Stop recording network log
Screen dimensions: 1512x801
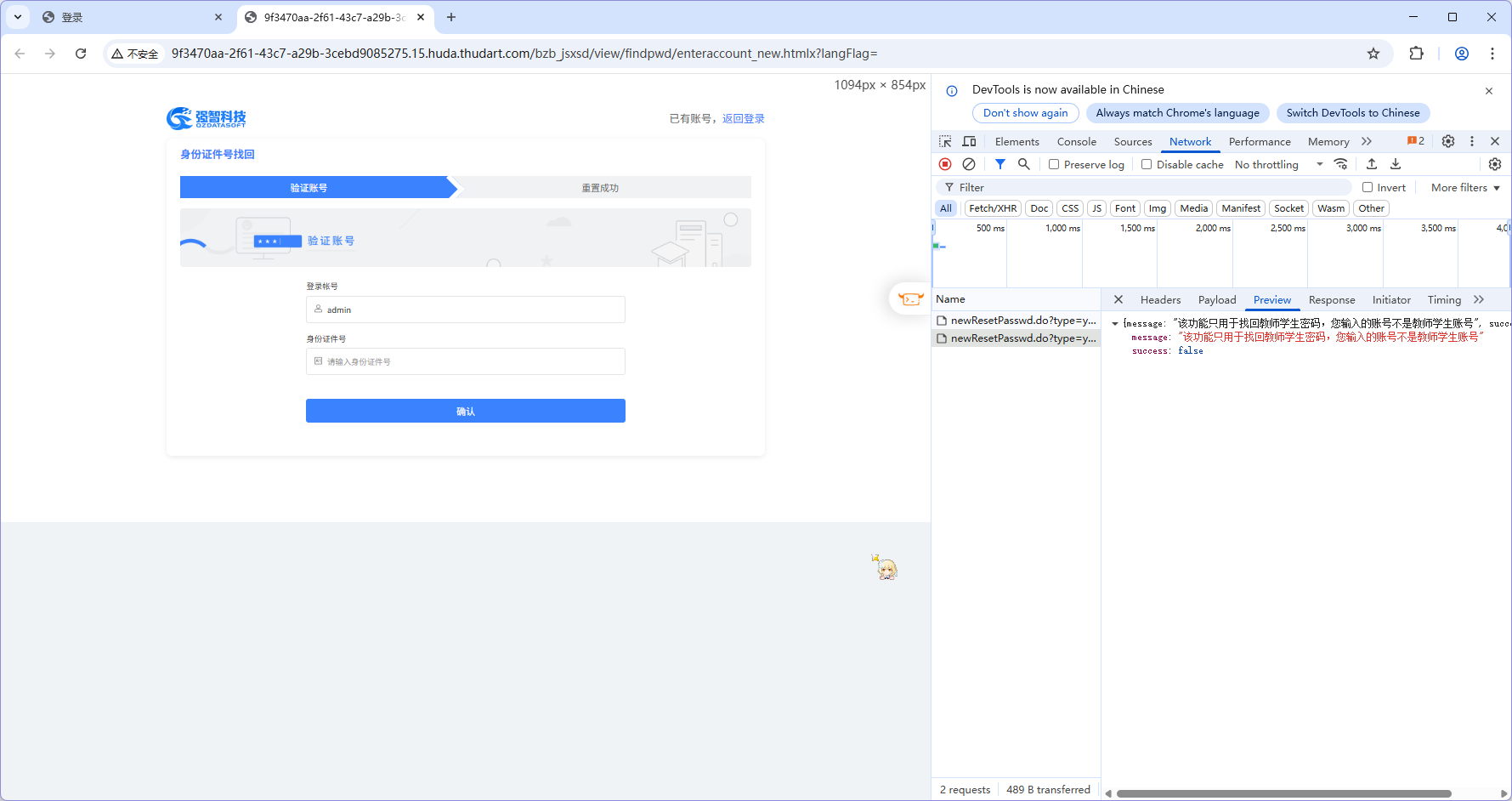click(945, 164)
